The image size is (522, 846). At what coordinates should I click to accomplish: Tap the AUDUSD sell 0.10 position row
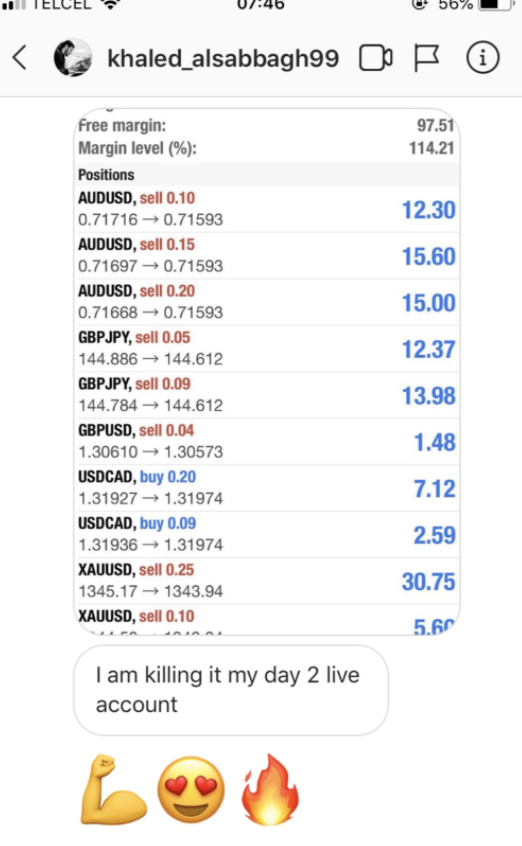coord(267,209)
